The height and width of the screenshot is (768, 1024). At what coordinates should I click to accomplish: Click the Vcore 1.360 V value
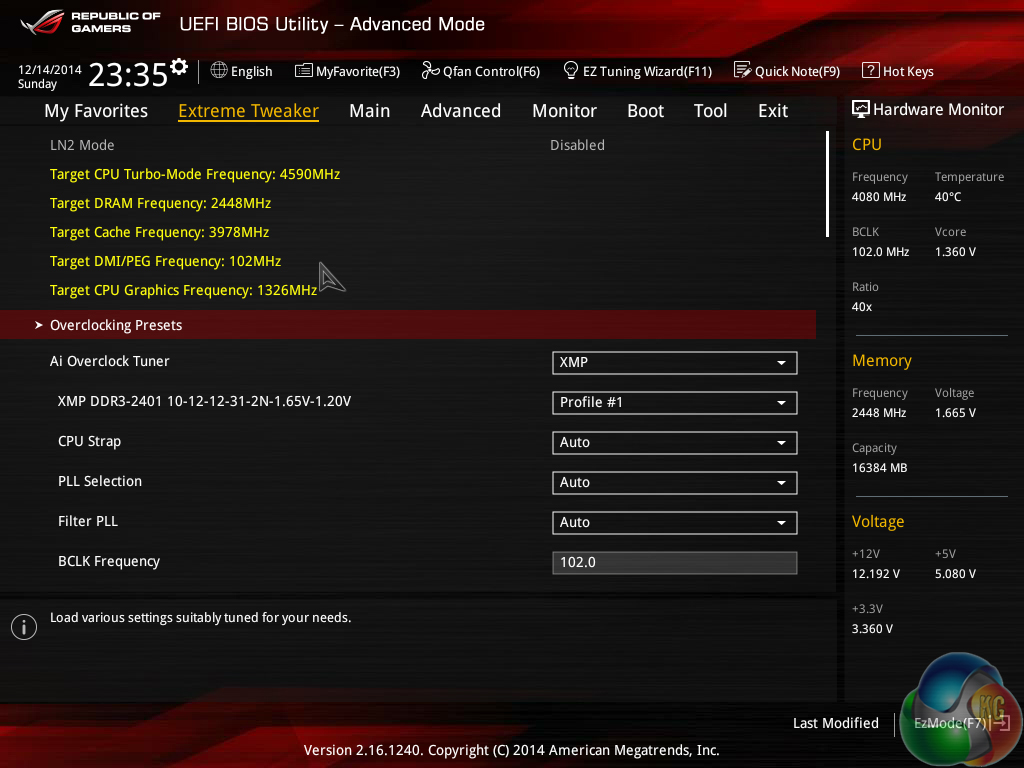[x=955, y=251]
